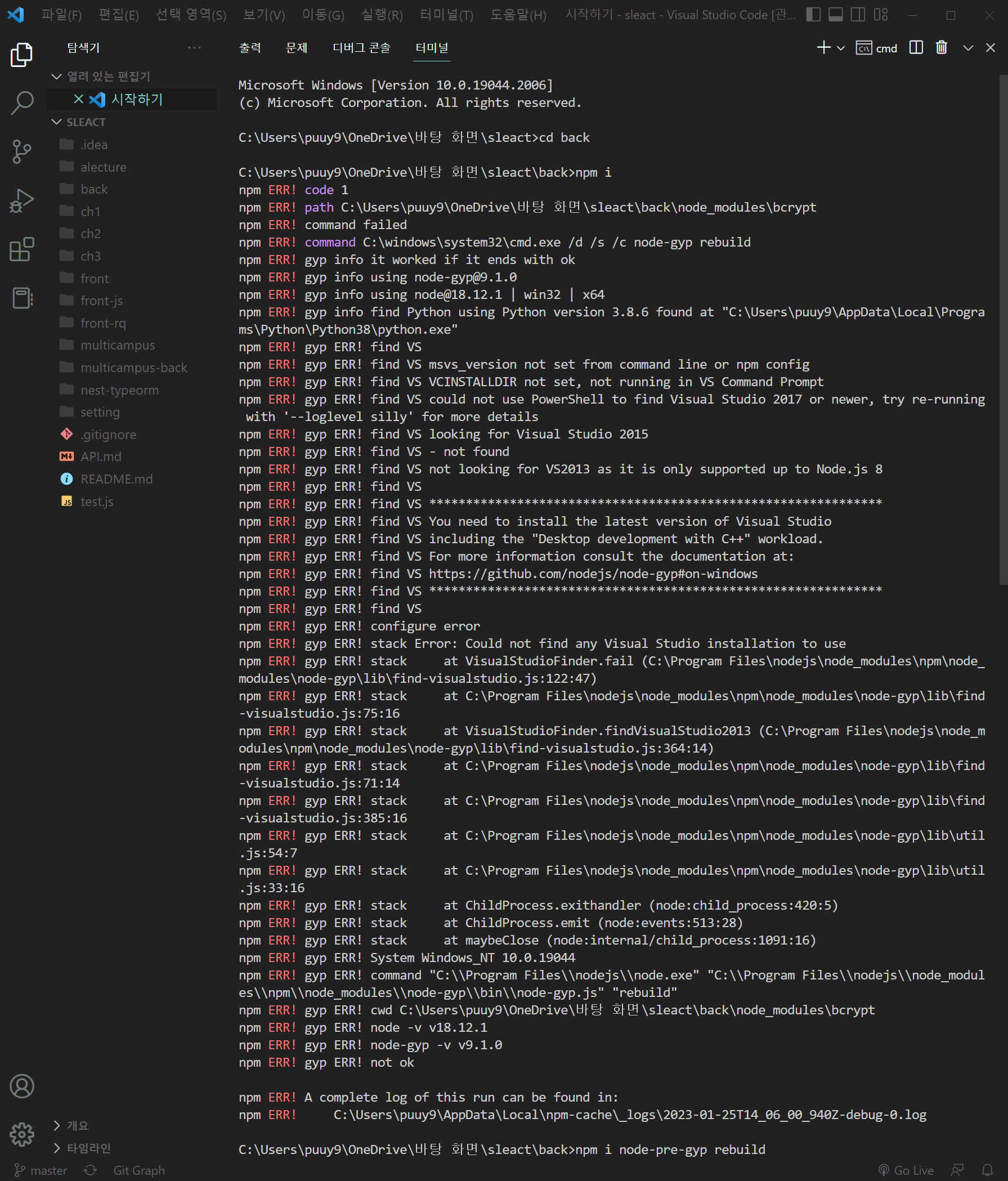Viewport: 1008px width, 1181px height.
Task: Select the 터미널 panel tab
Action: coord(432,48)
